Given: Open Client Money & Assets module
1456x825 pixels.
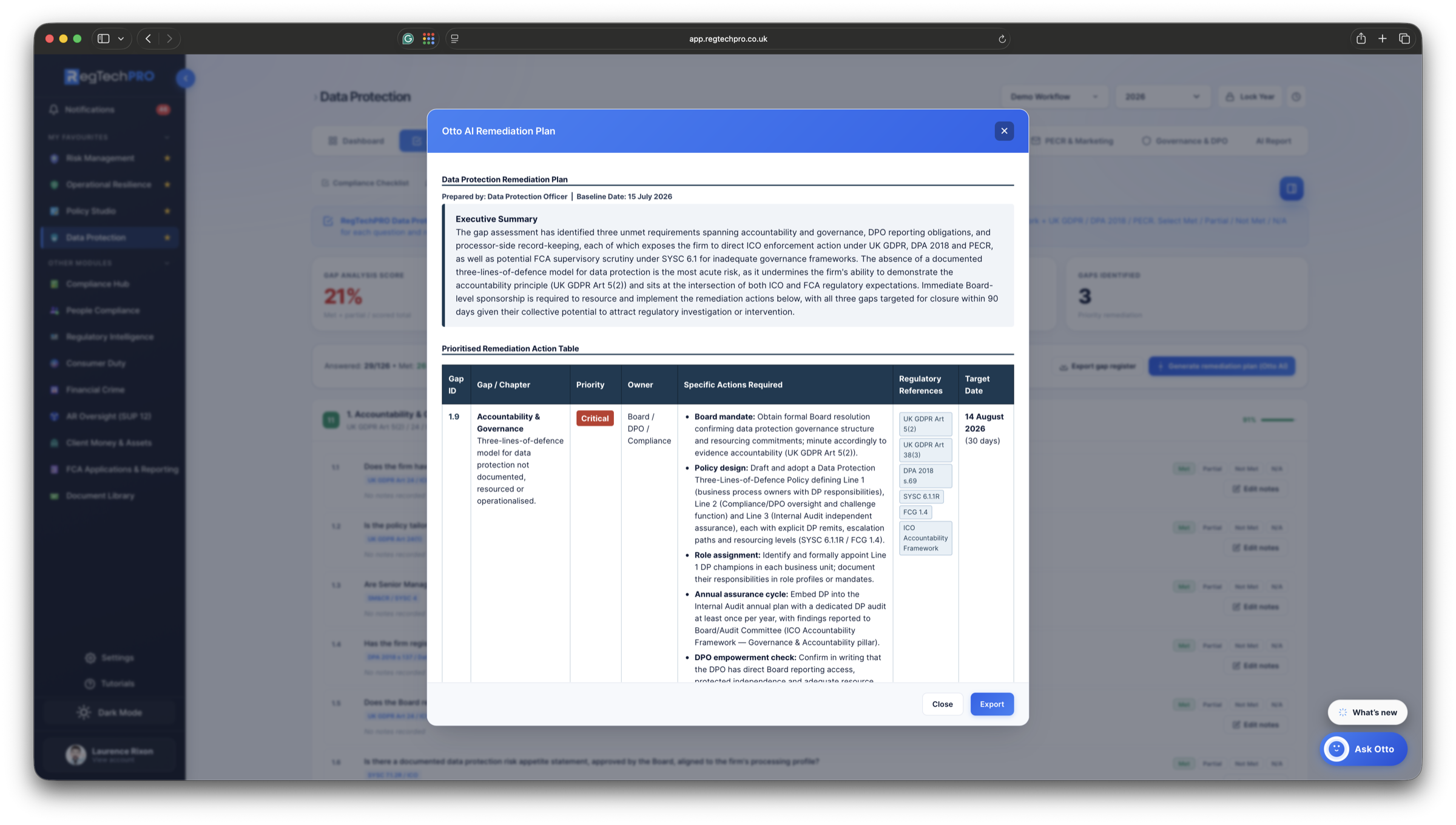Looking at the screenshot, I should [109, 443].
